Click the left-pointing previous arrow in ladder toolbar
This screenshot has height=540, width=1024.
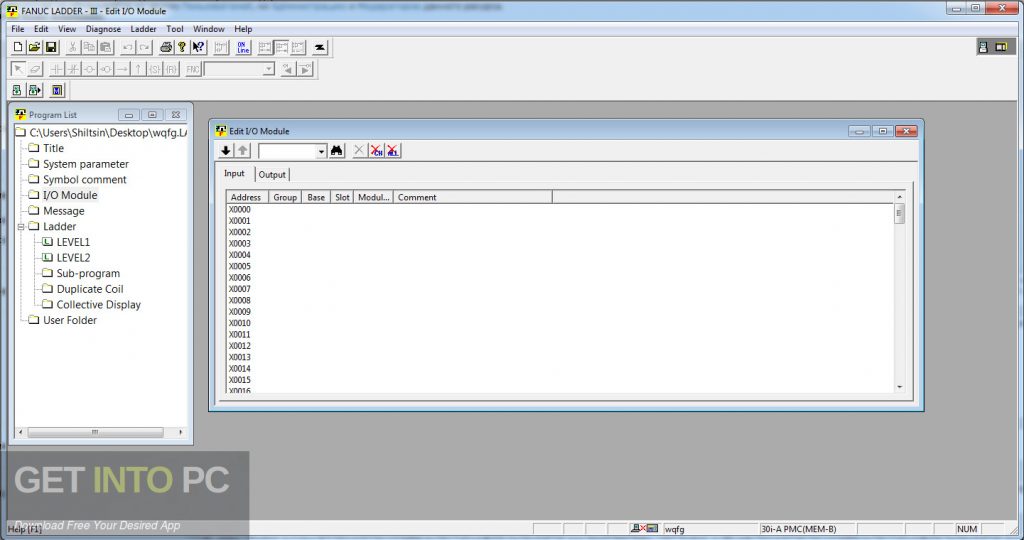(x=287, y=69)
